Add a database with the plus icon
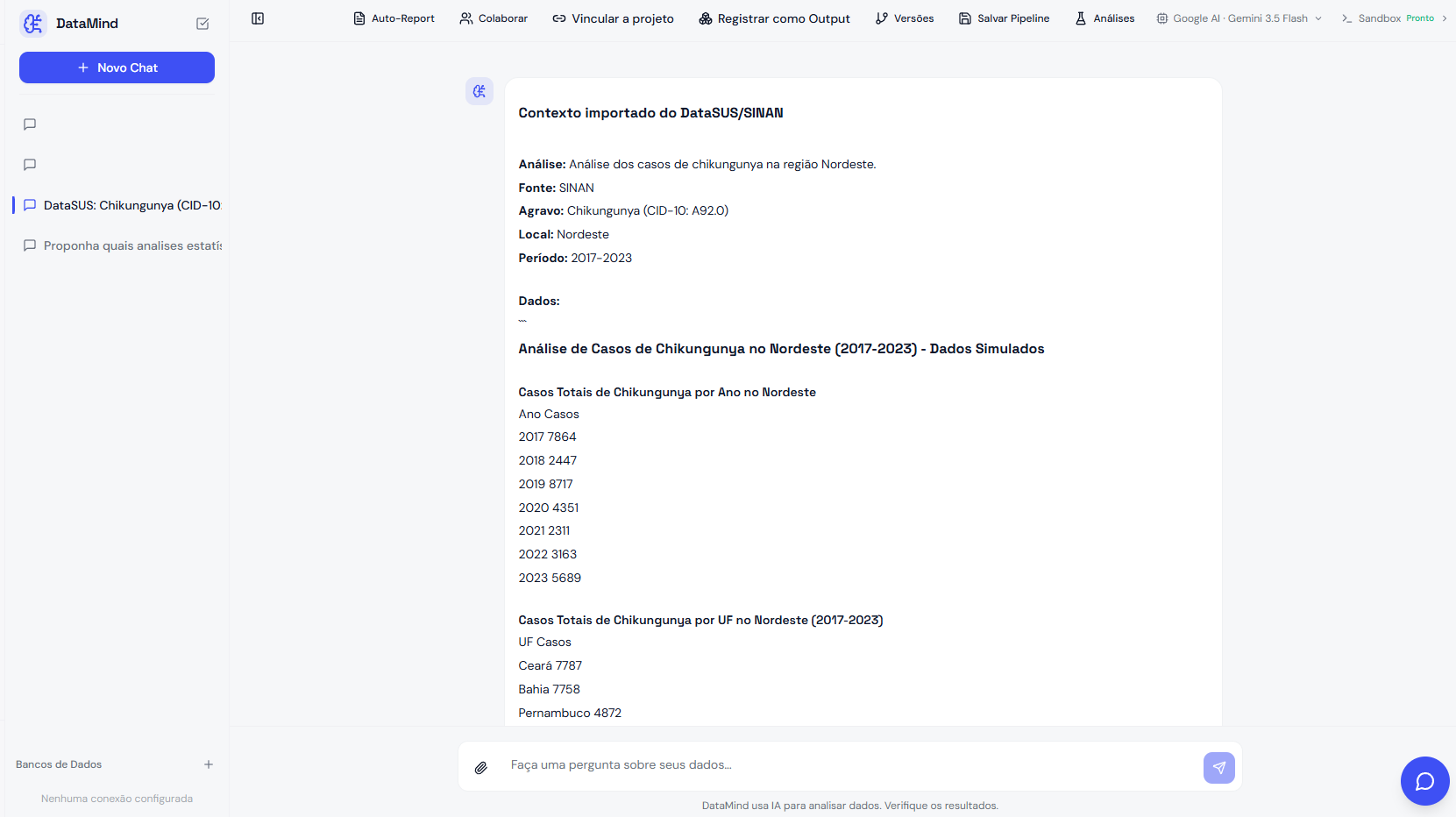 209,764
